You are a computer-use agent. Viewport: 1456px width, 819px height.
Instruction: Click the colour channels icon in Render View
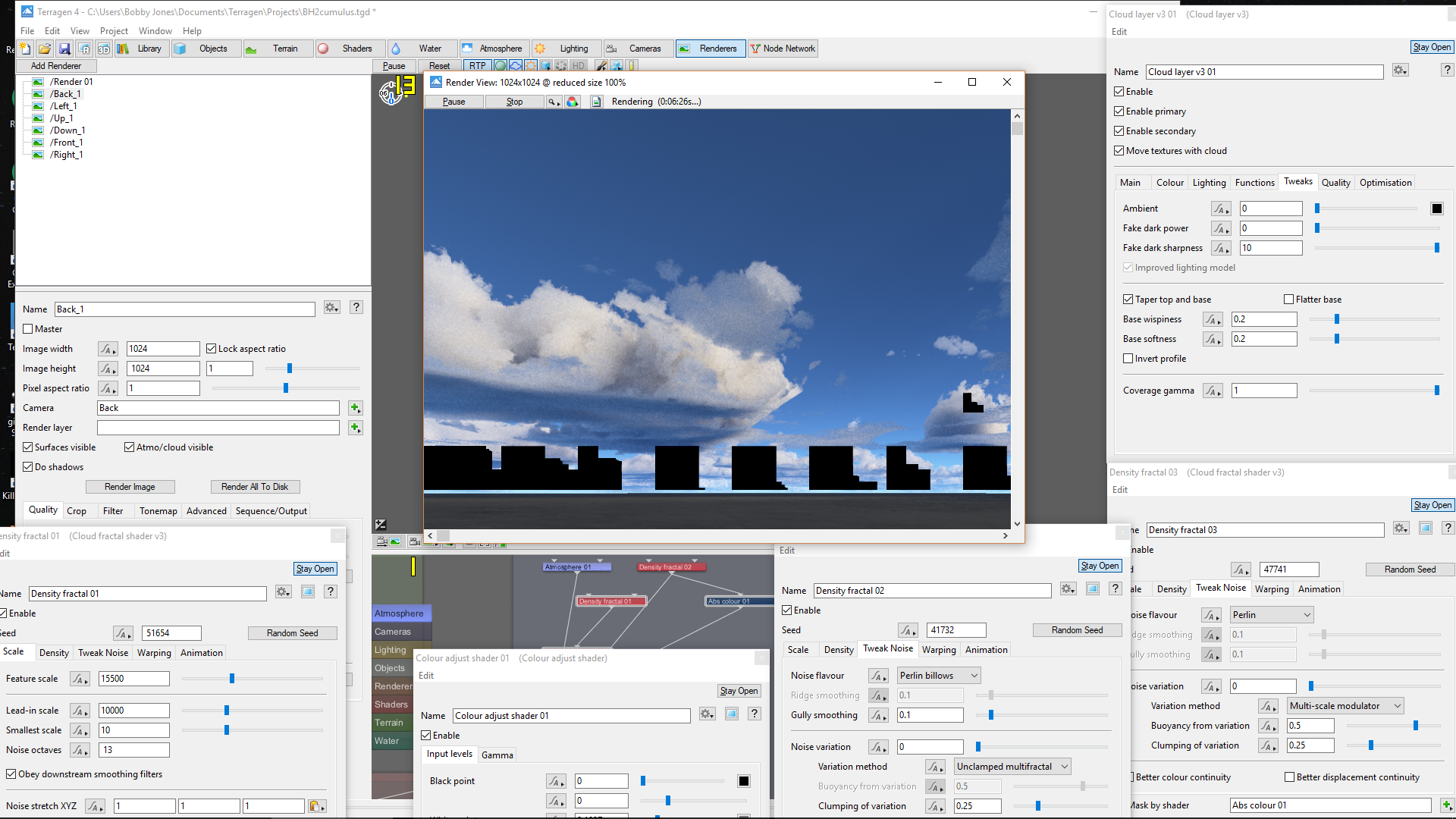(573, 102)
